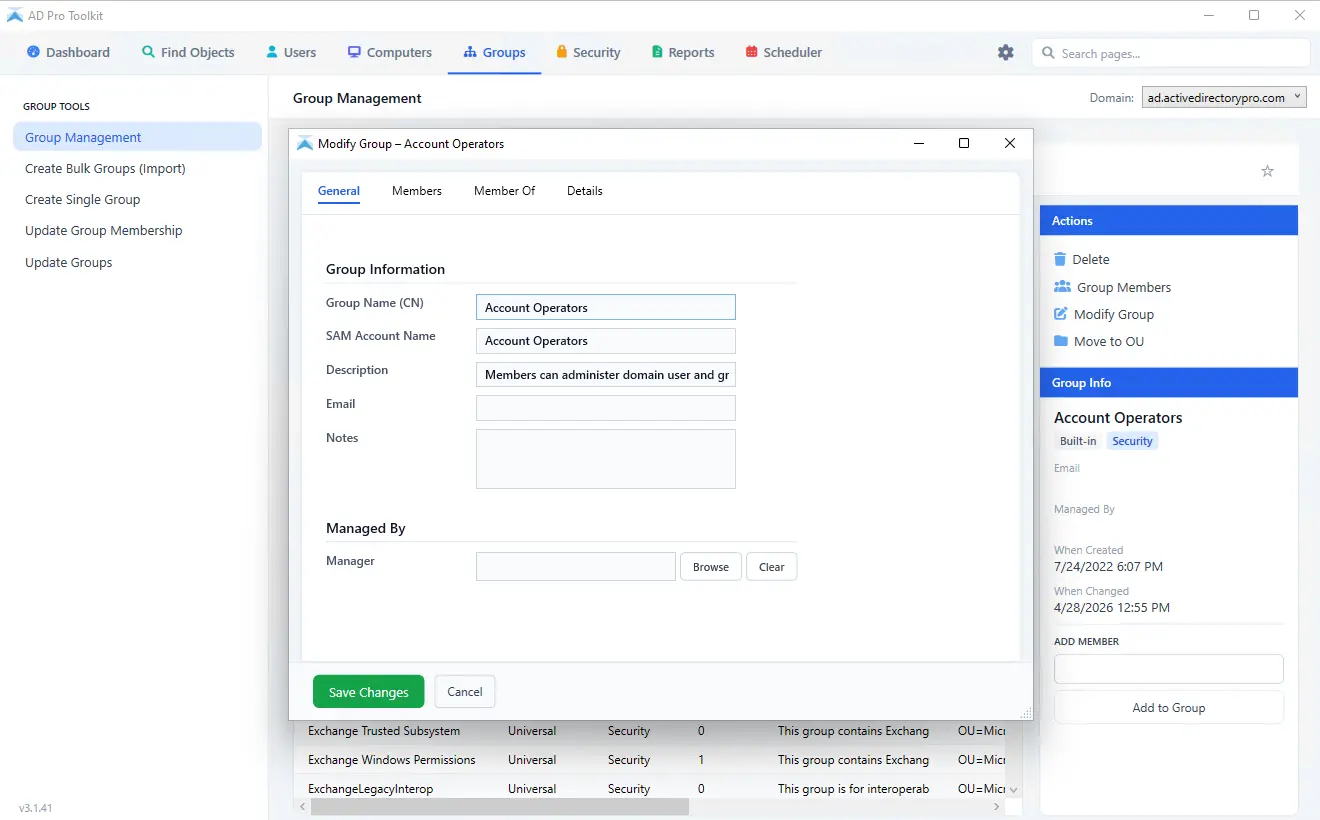Select the Exchange Windows Permissions row
1320x820 pixels.
pyautogui.click(x=650, y=760)
